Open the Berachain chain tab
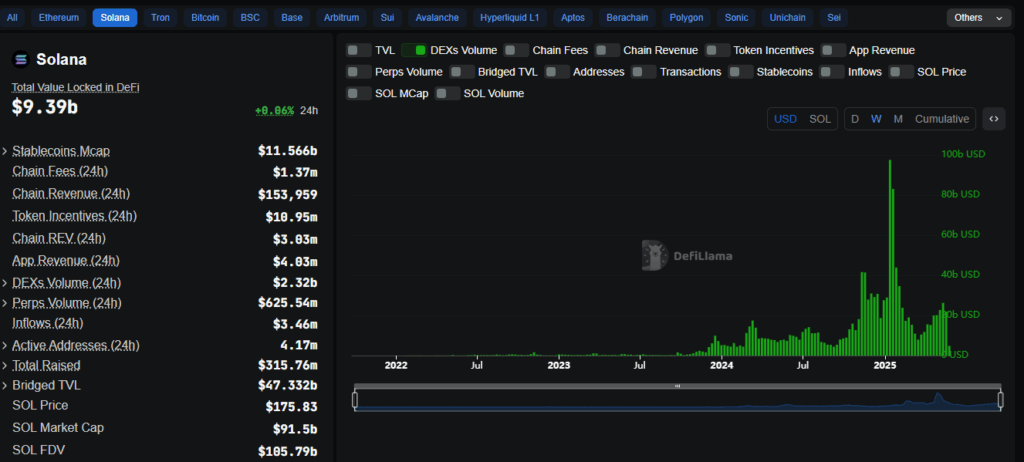The height and width of the screenshot is (462, 1024). pyautogui.click(x=627, y=18)
